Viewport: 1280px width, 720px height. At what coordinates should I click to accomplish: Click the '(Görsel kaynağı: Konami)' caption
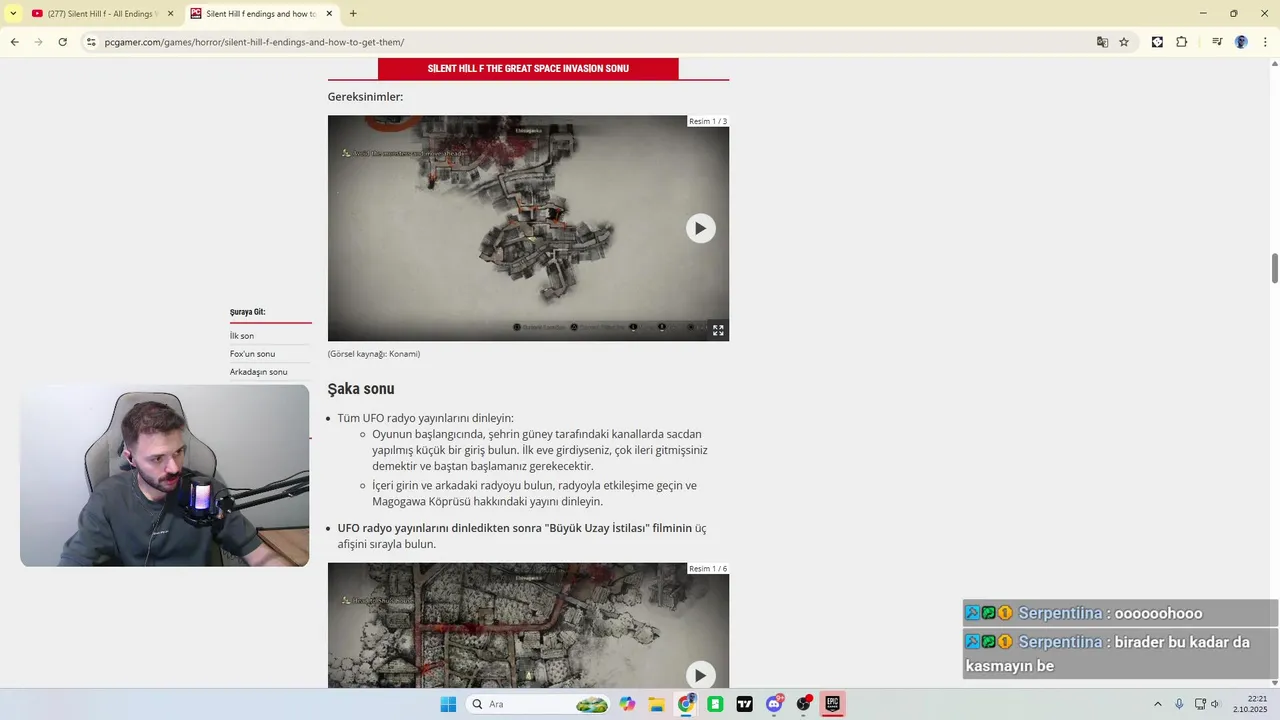click(x=374, y=354)
